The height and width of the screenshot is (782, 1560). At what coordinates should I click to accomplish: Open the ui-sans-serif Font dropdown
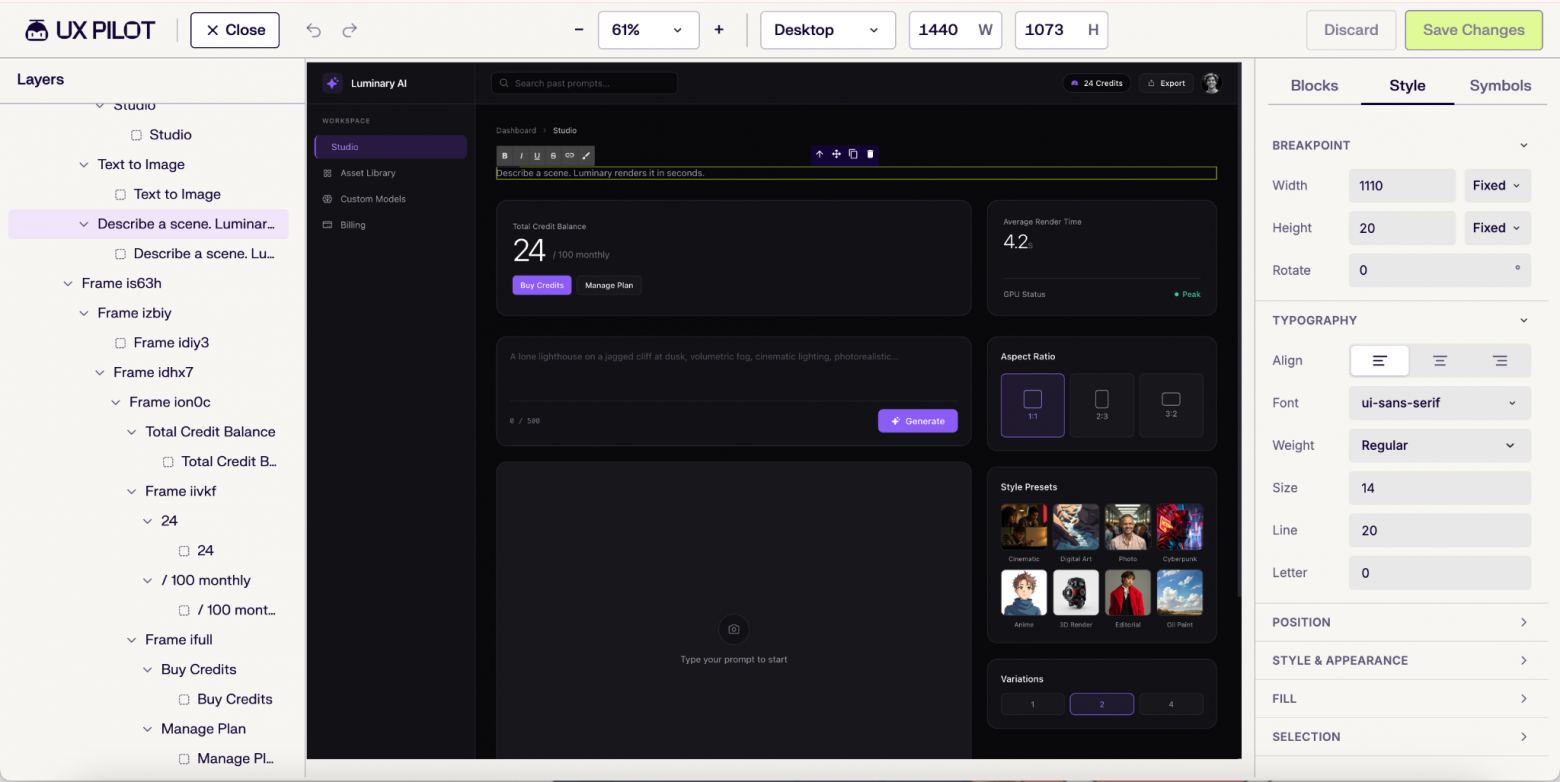pyautogui.click(x=1440, y=403)
